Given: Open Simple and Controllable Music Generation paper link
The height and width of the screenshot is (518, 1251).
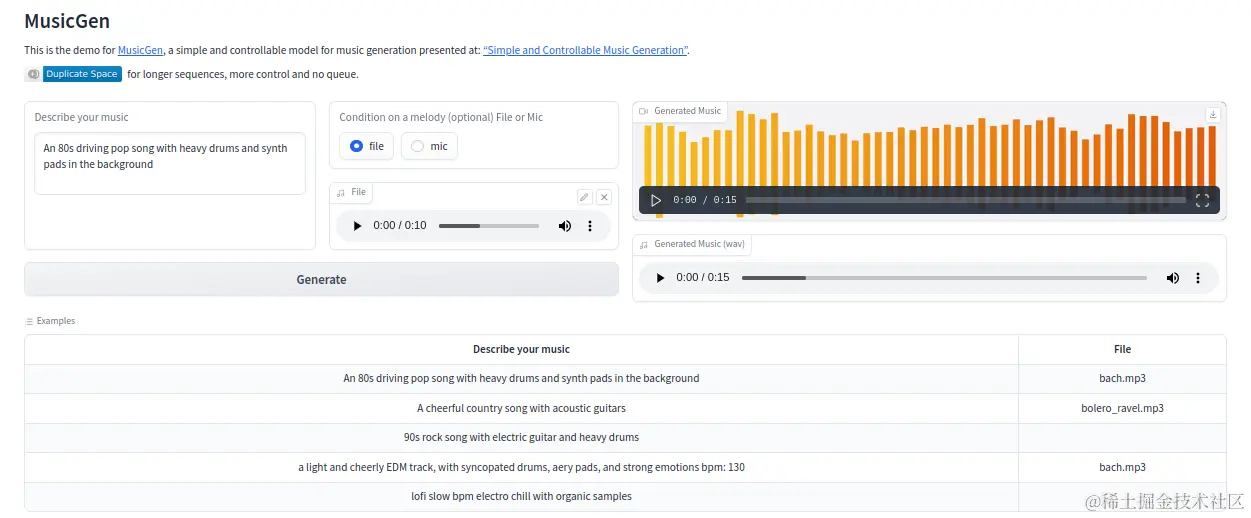Looking at the screenshot, I should coord(585,50).
